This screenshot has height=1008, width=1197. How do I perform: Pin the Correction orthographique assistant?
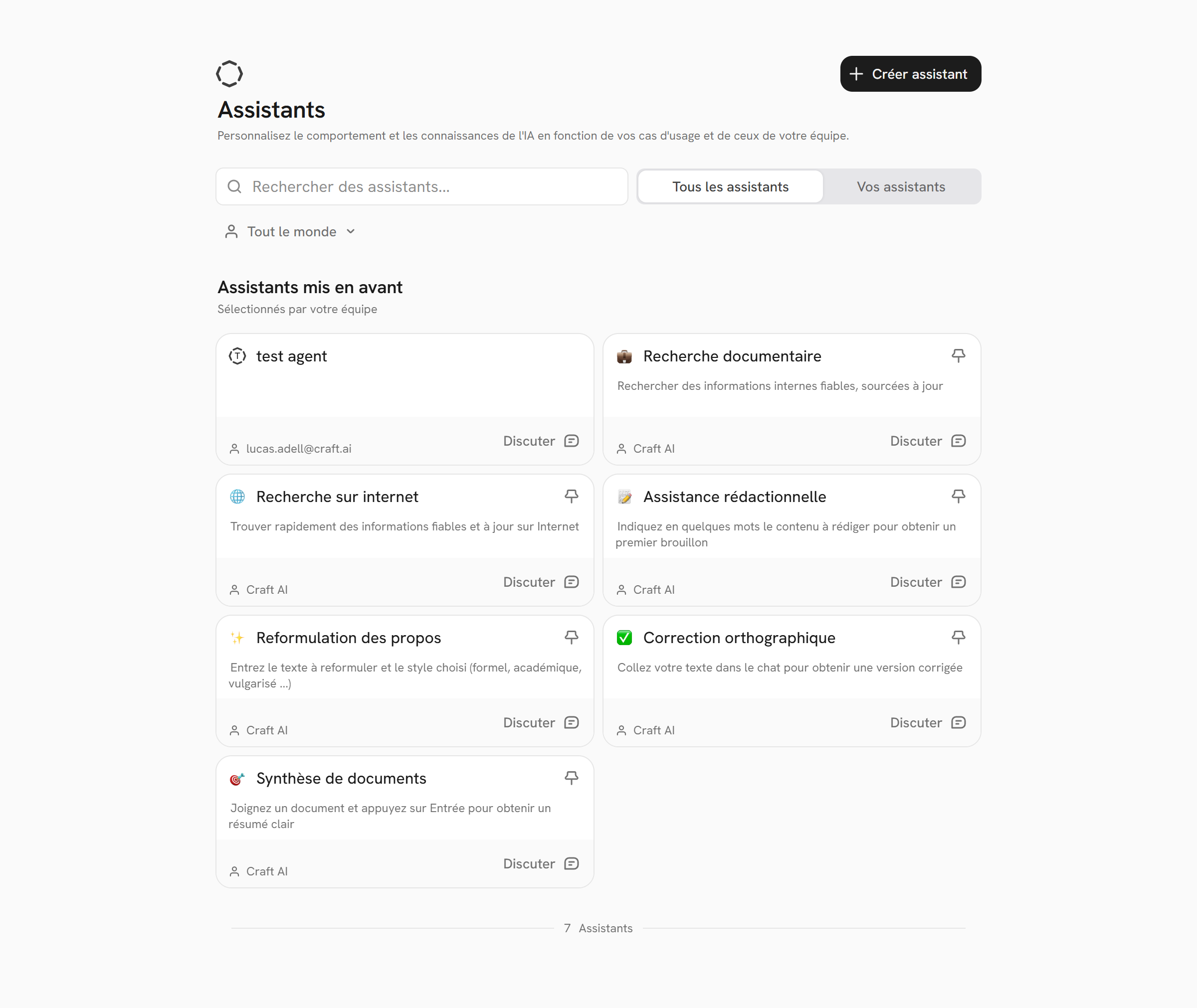[x=958, y=637]
